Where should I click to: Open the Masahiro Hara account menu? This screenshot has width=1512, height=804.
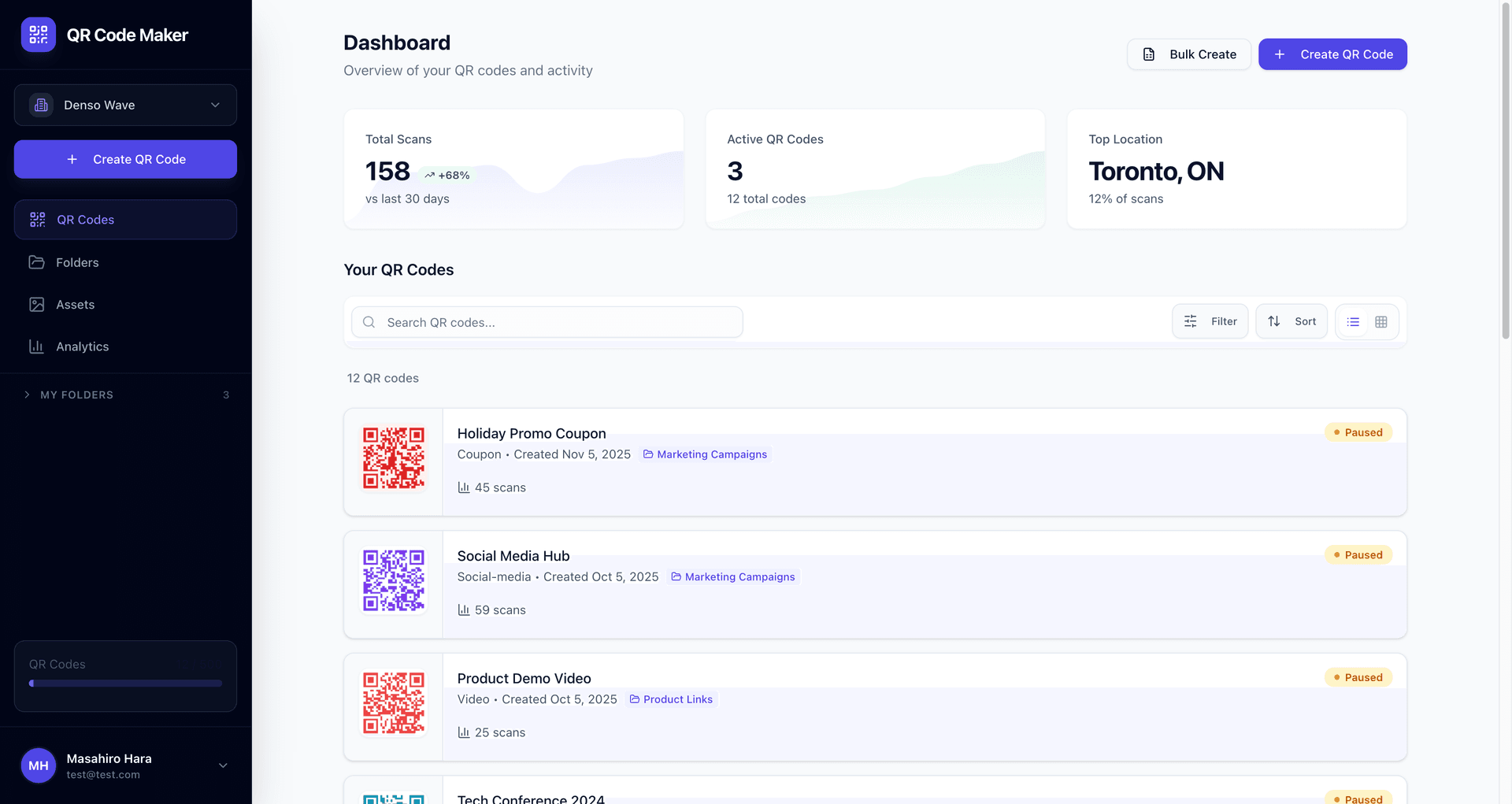point(126,765)
